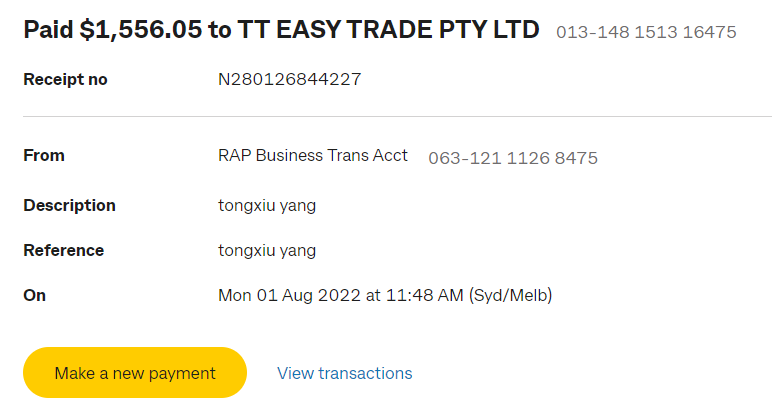Image resolution: width=772 pixels, height=398 pixels.
Task: Click the Description label
Action: (69, 205)
